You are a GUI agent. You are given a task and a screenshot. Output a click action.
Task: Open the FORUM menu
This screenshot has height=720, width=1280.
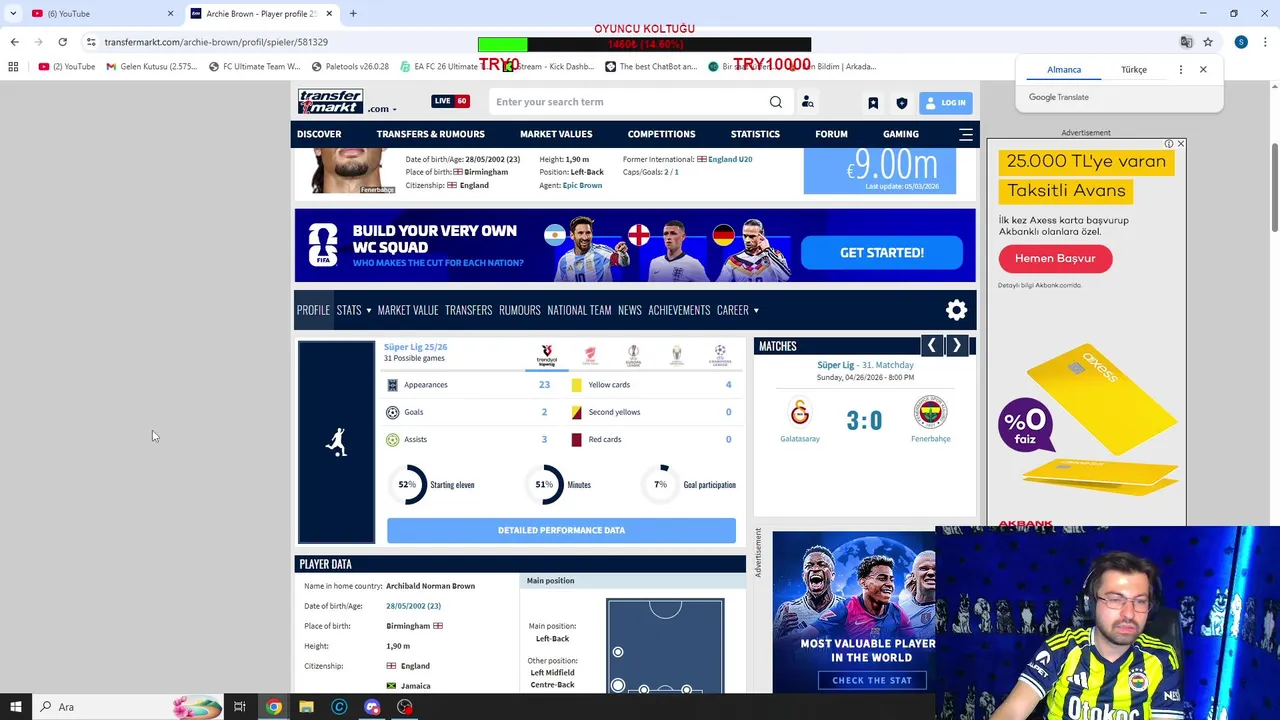pyautogui.click(x=831, y=134)
